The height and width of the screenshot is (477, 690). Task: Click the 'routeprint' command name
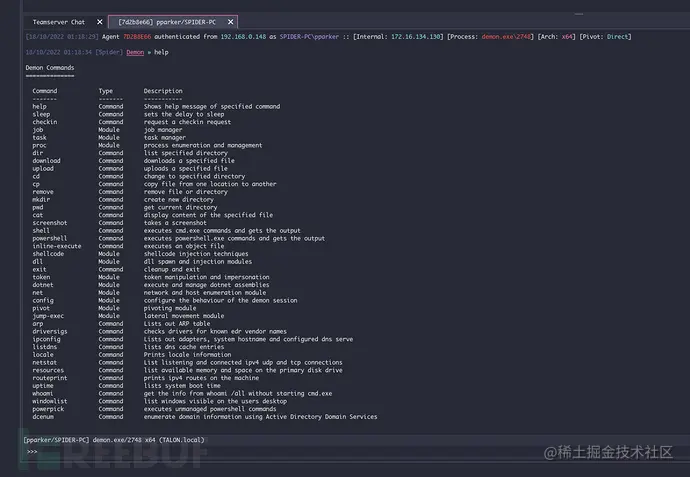coord(50,378)
